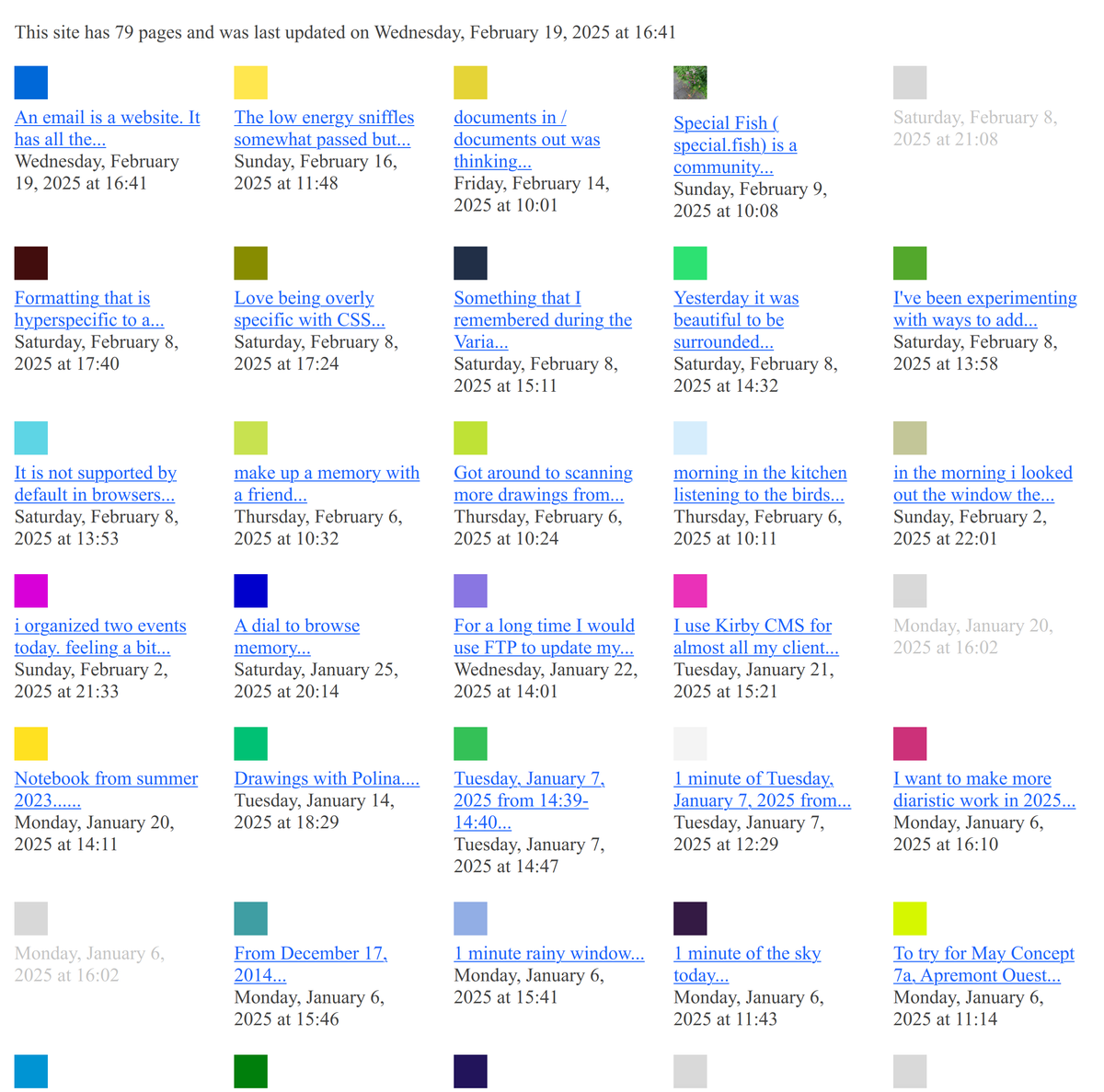Open "morning in the kitchen" post link
This screenshot has height=1092, width=1104.
pyautogui.click(x=760, y=484)
